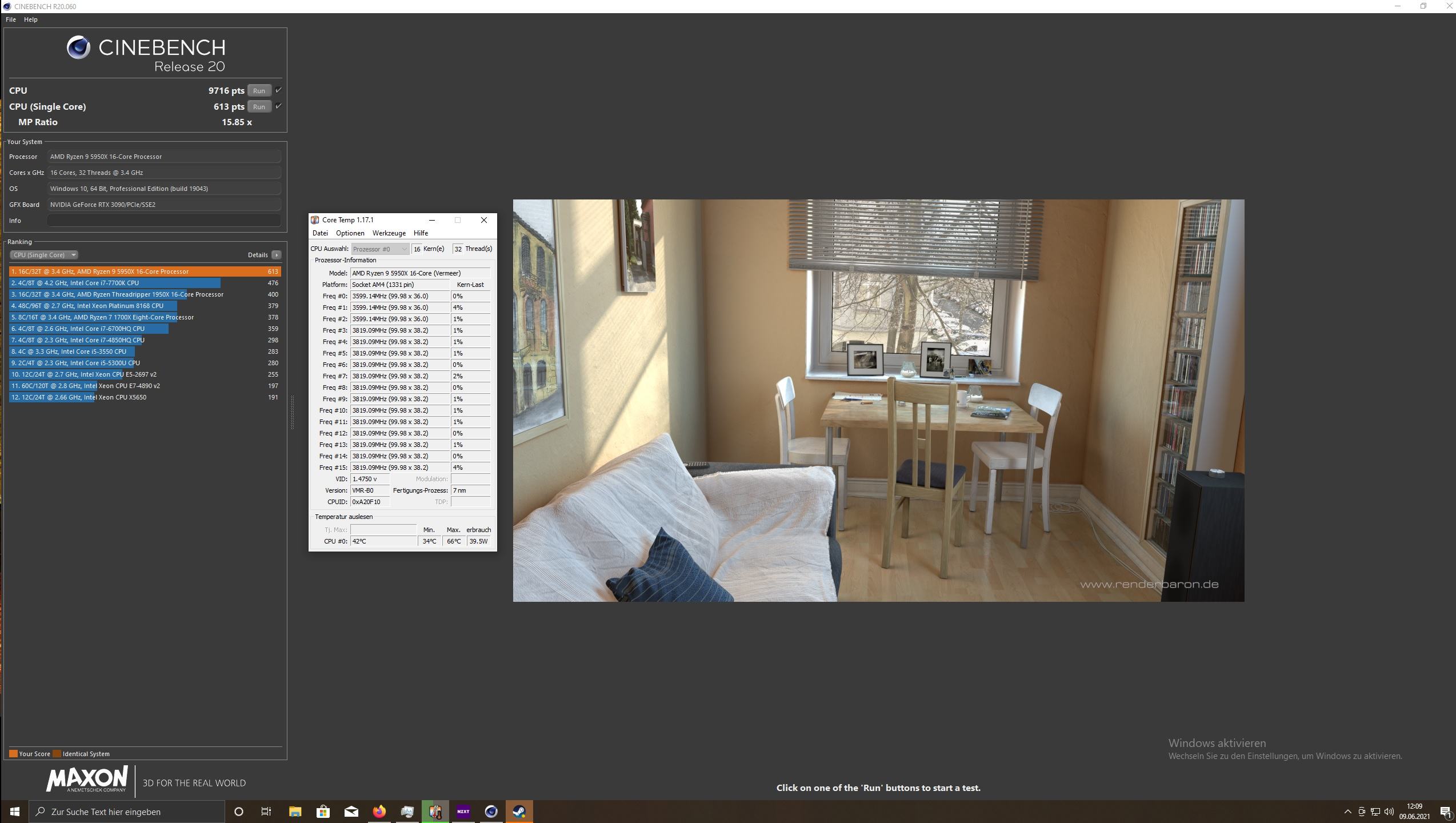
Task: Click the Meet Now camera tray icon
Action: pyautogui.click(x=1362, y=812)
